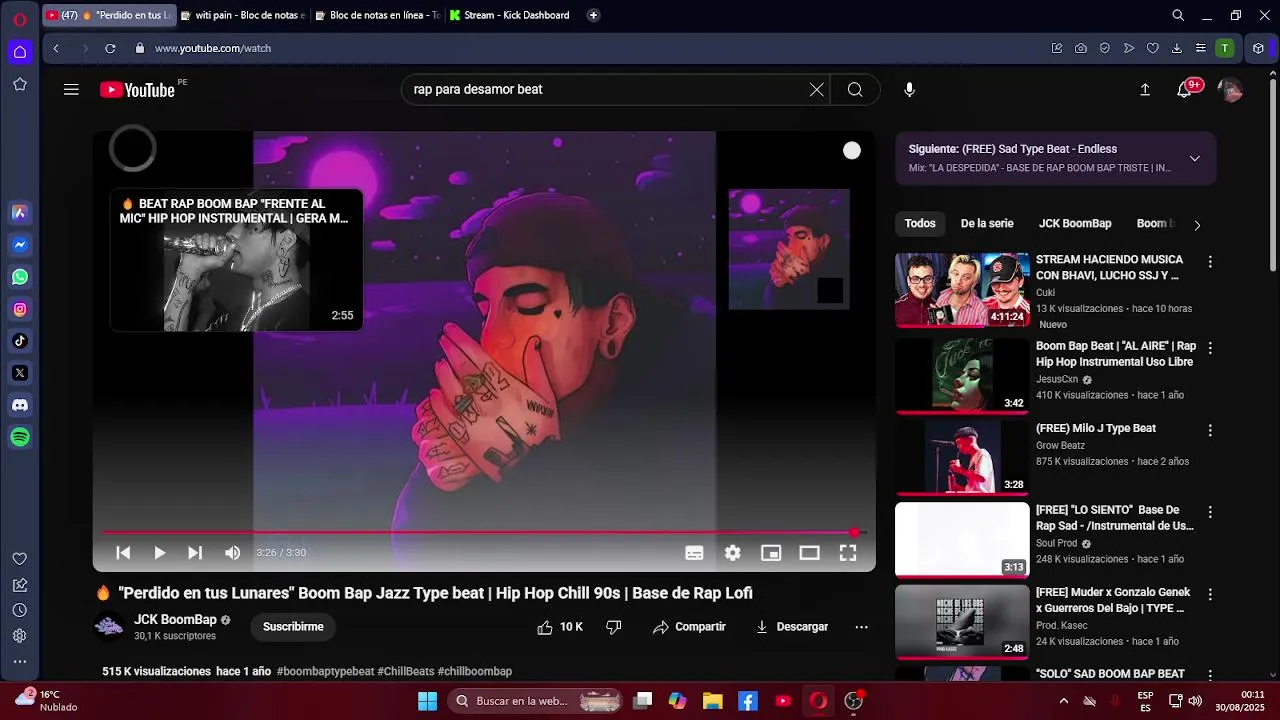Click the voice search microphone icon
Screen dimensions: 1280x720
click(909, 89)
